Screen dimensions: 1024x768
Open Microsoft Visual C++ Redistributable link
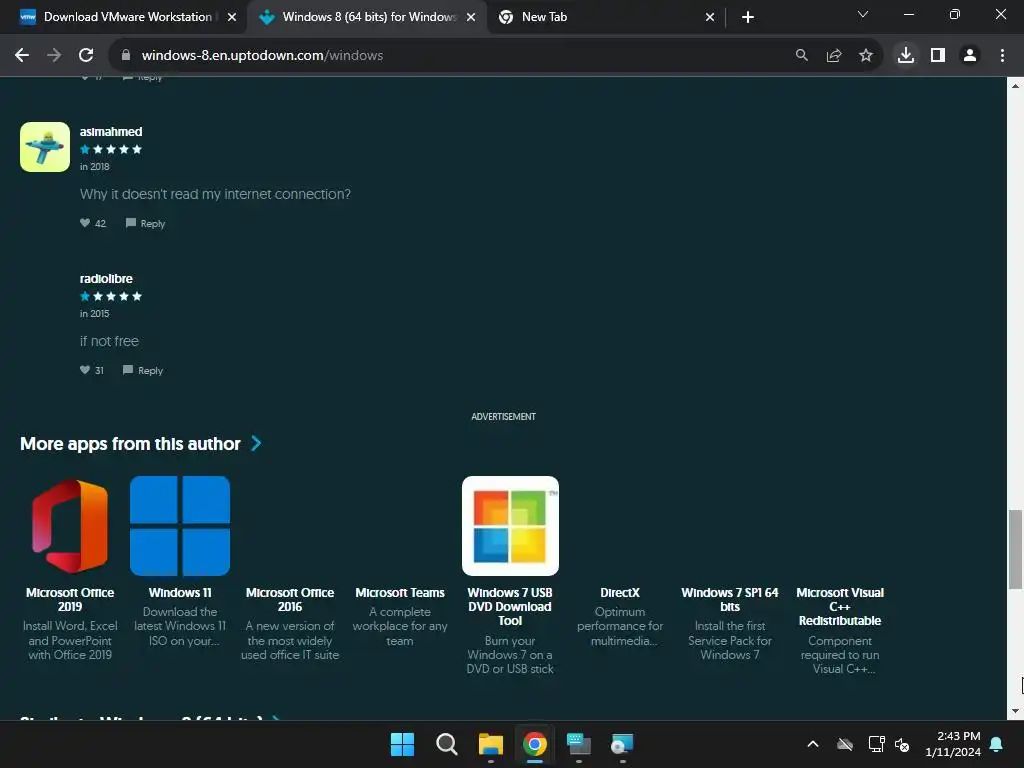tap(840, 607)
